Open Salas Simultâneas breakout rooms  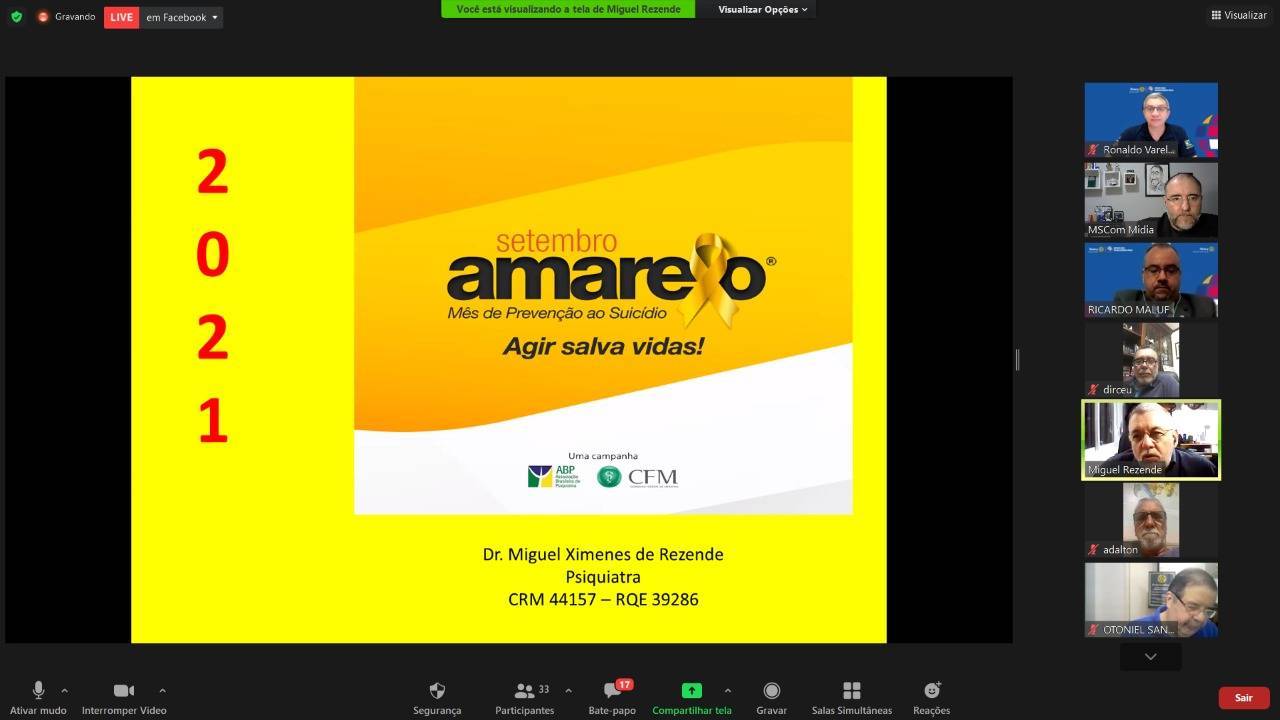click(851, 691)
